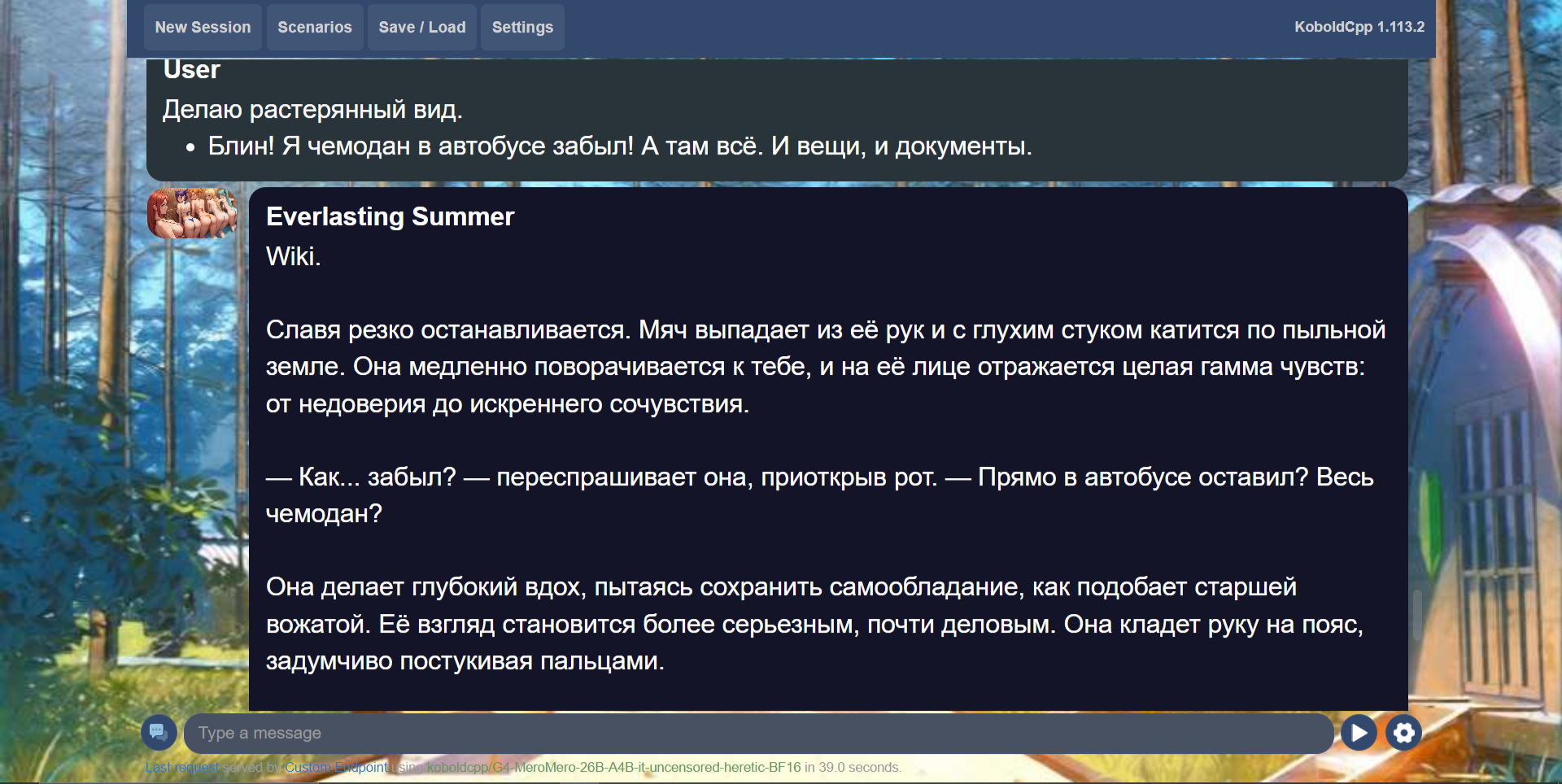The height and width of the screenshot is (784, 1562).
Task: Open quick options gear next to send
Action: [1404, 733]
